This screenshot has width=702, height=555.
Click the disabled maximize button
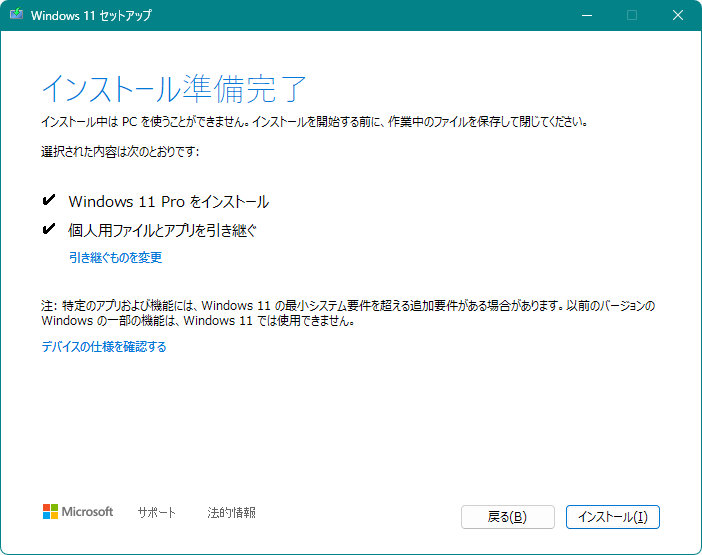pyautogui.click(x=632, y=15)
